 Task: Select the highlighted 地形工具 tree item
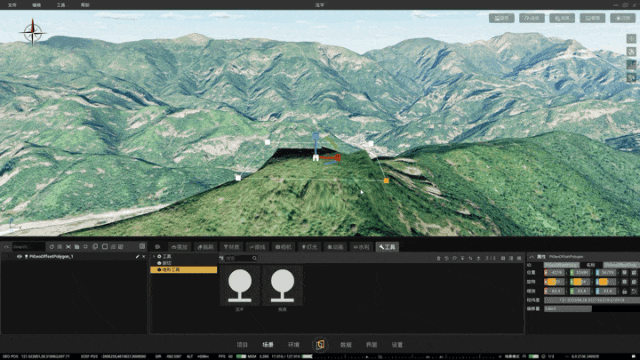[x=184, y=270]
